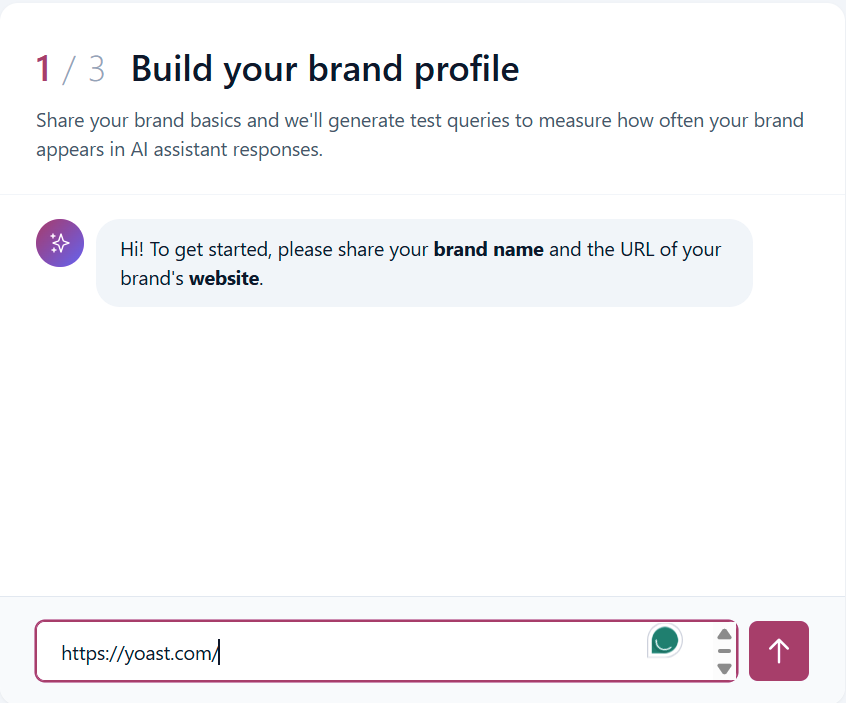The image size is (846, 703).
Task: Click the slash between the step numbers
Action: (x=69, y=70)
